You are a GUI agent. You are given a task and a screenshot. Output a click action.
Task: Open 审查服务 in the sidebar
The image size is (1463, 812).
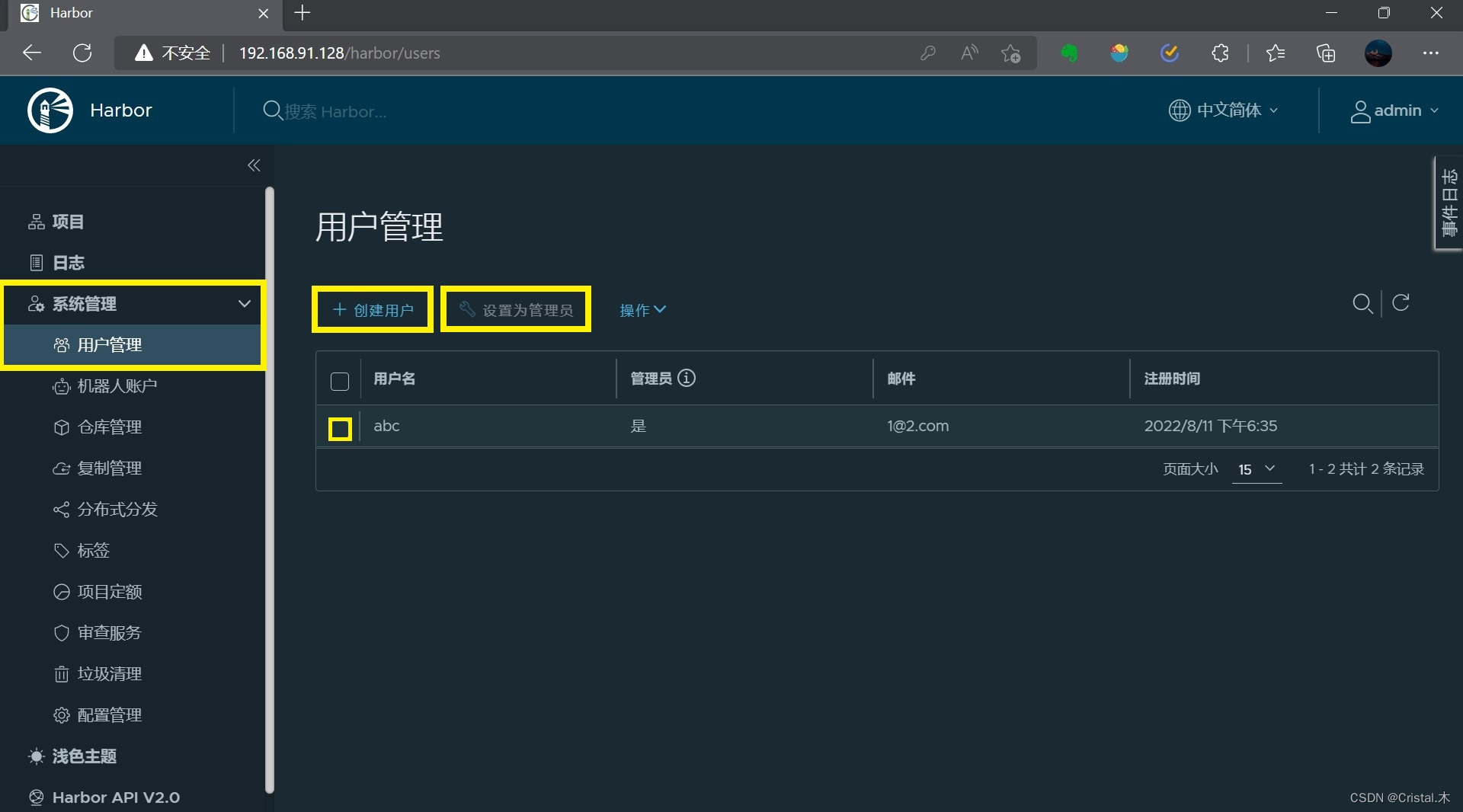(98, 633)
